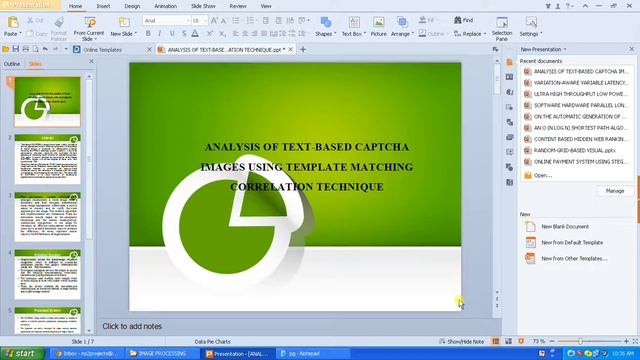Switch to the Outline panel tab
This screenshot has height=360, width=640.
click(x=12, y=64)
